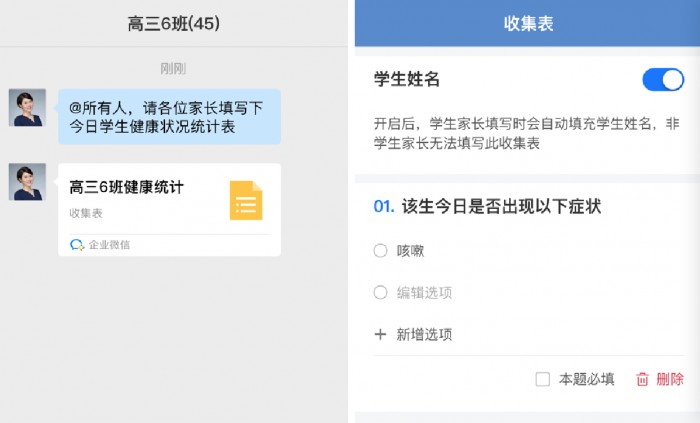Click question title 该生今日是否出现以下症状
The width and height of the screenshot is (700, 423).
(501, 206)
